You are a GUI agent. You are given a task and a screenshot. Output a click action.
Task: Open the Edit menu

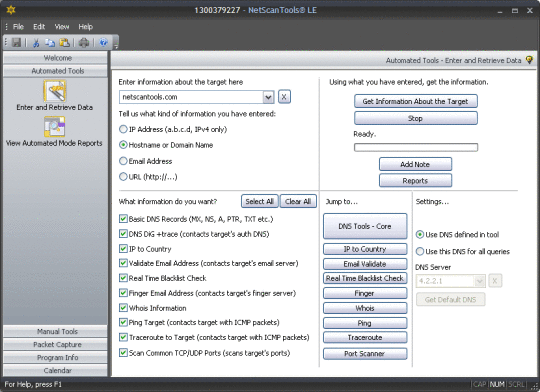tap(39, 27)
